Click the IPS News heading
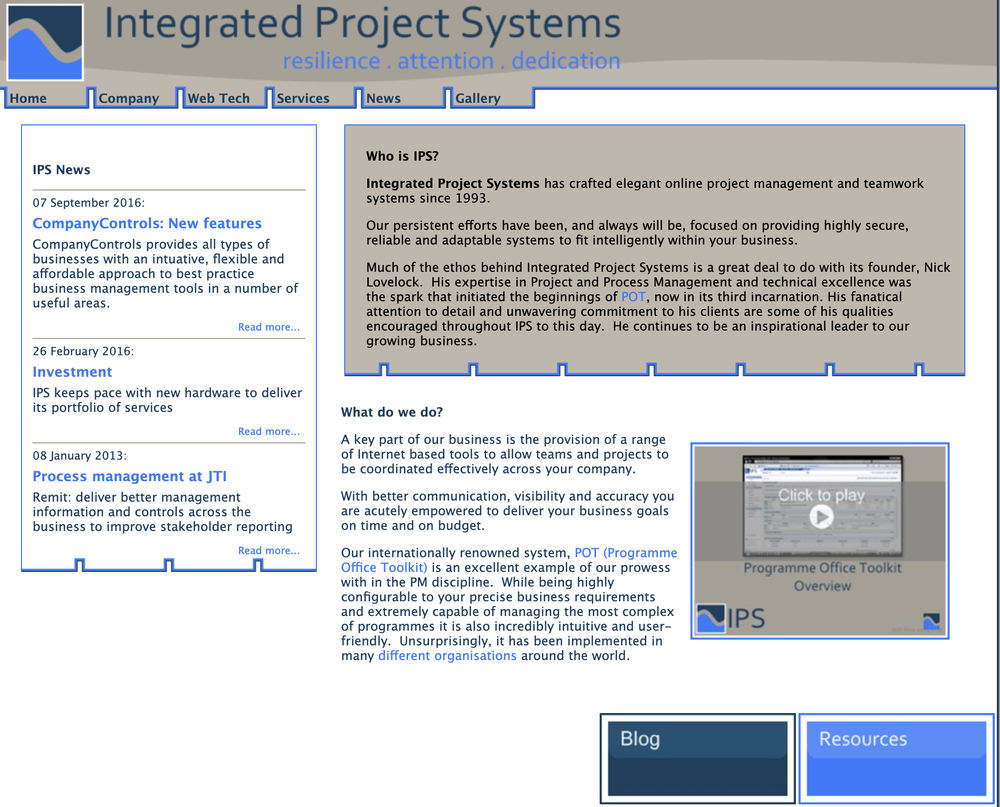The height and width of the screenshot is (807, 1000). [61, 170]
